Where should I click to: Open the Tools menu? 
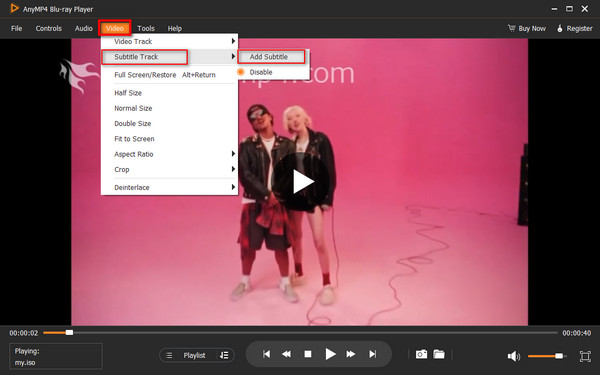[x=146, y=28]
